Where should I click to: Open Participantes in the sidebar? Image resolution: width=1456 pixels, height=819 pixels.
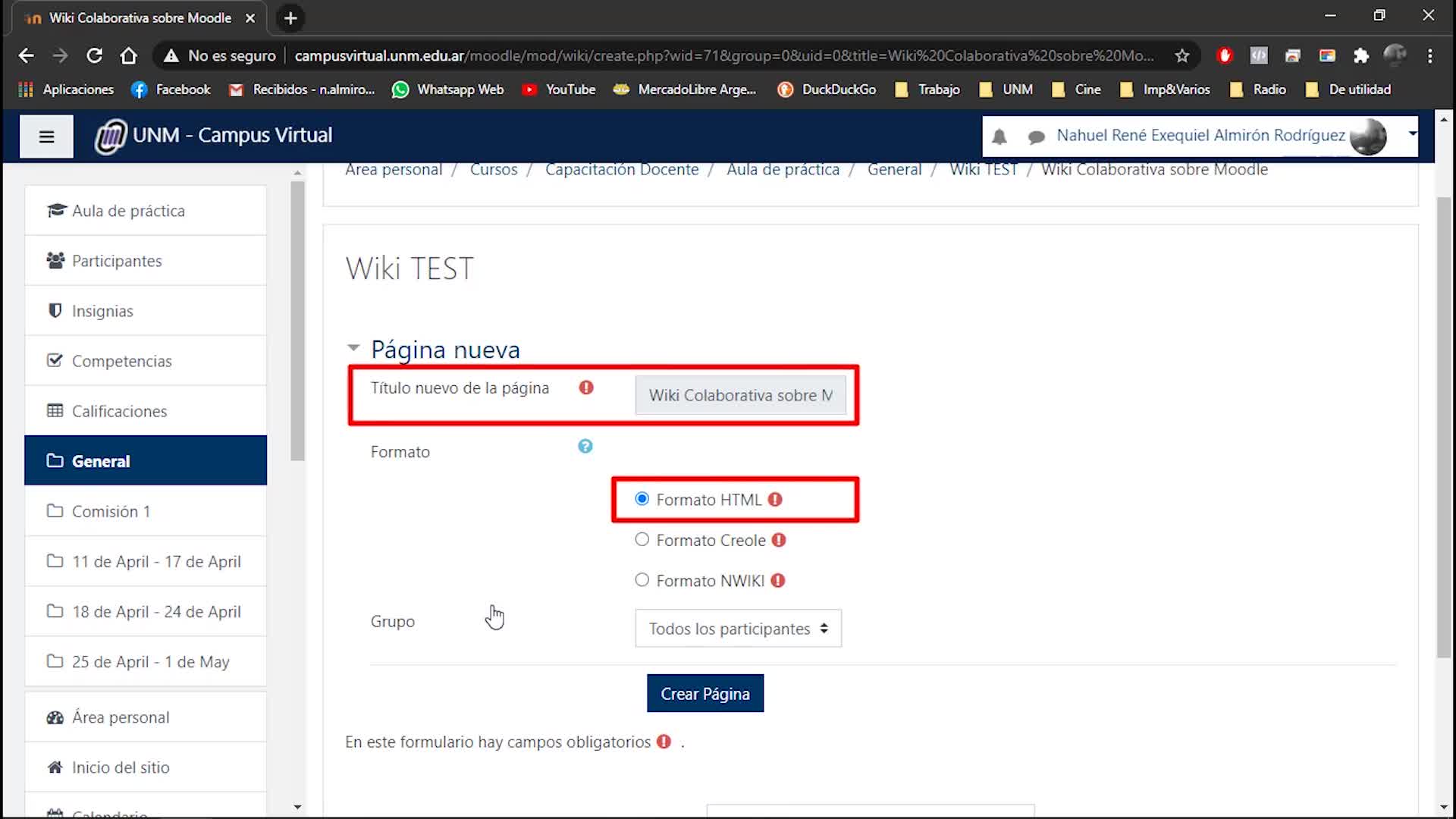click(x=117, y=261)
